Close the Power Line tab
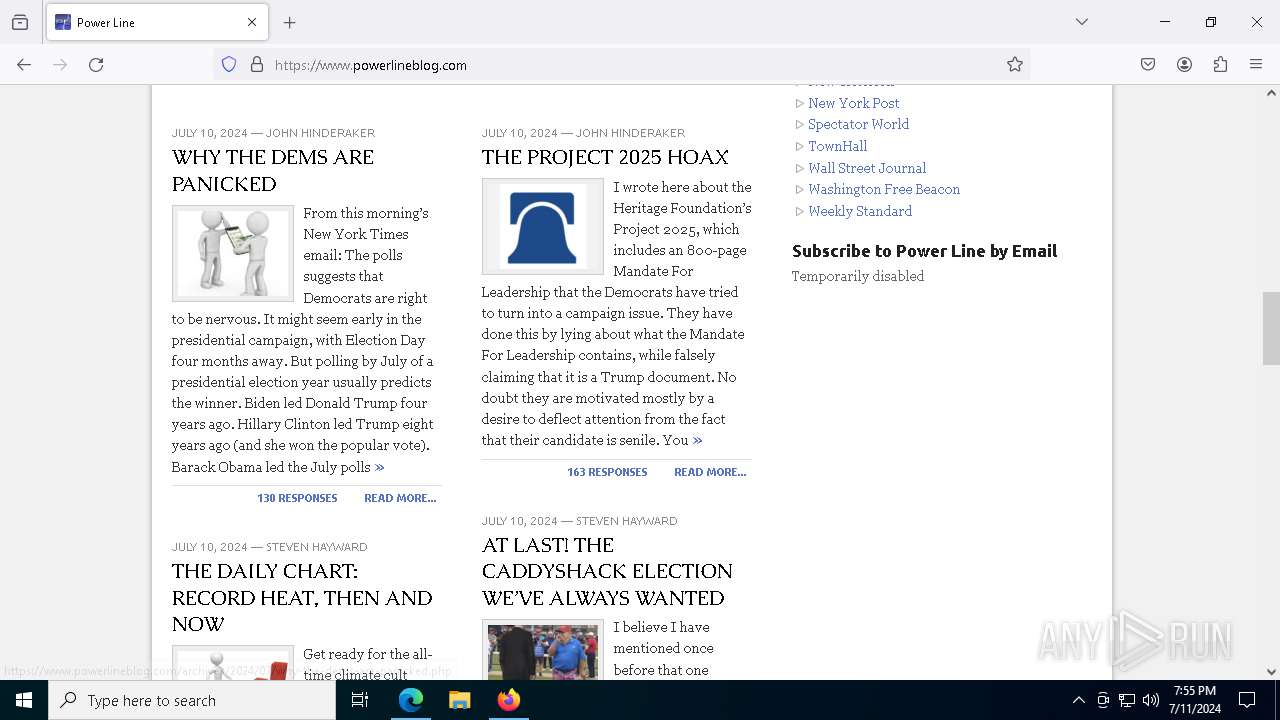The width and height of the screenshot is (1280, 720). pyautogui.click(x=252, y=22)
